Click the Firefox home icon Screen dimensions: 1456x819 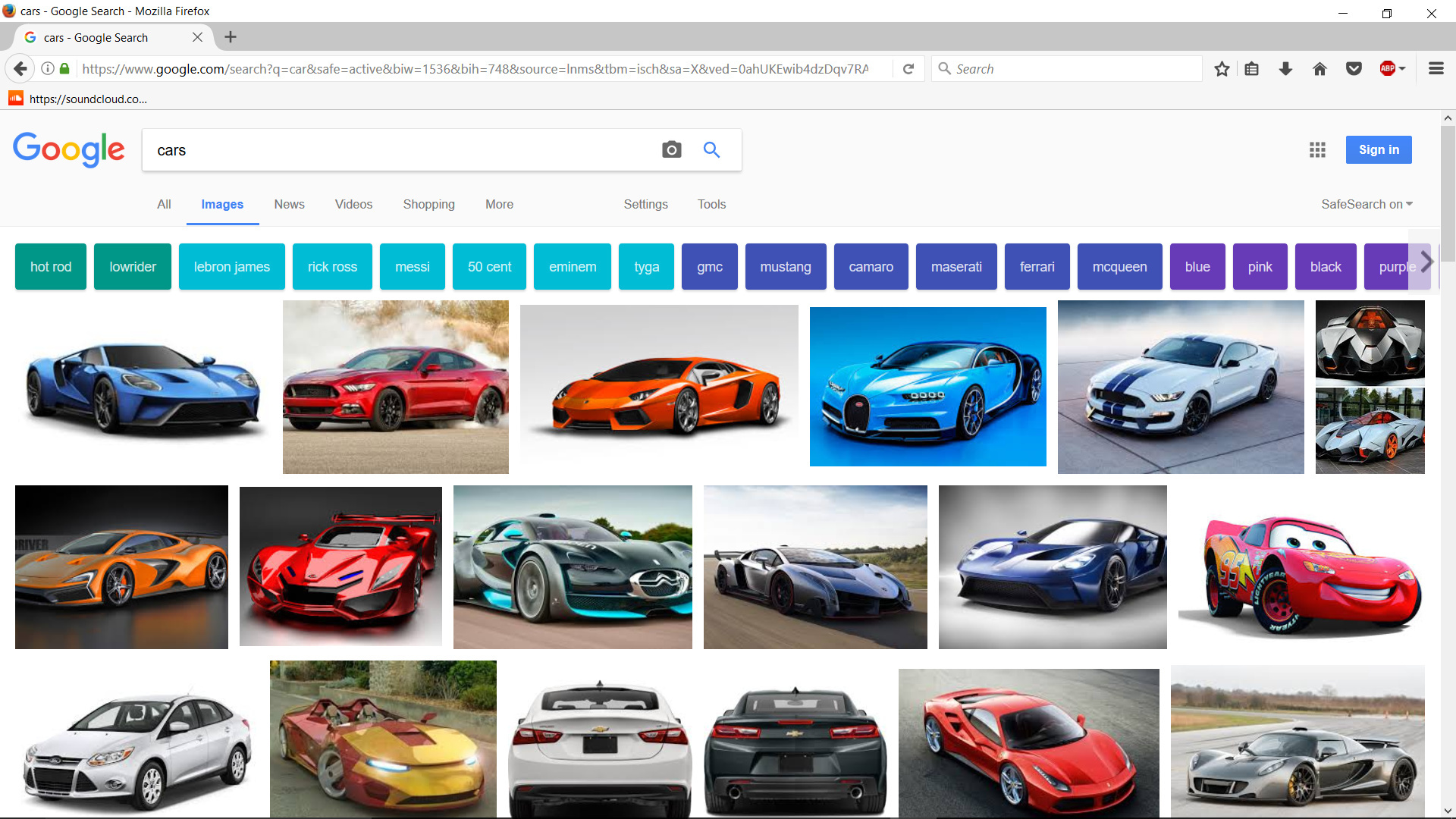pyautogui.click(x=1319, y=69)
